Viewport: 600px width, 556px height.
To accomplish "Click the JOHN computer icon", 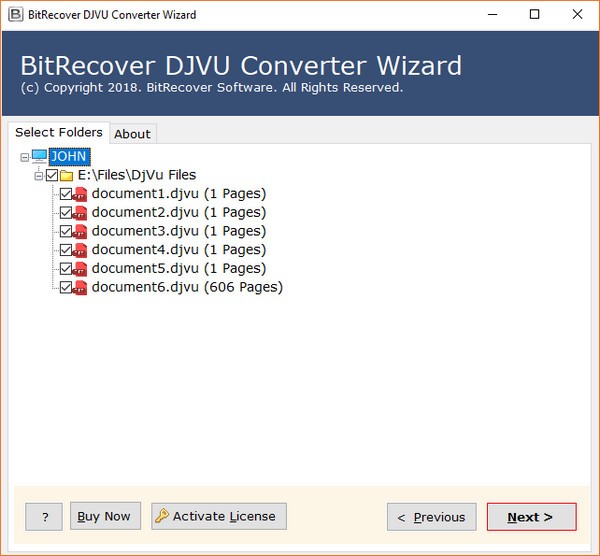I will (x=39, y=156).
